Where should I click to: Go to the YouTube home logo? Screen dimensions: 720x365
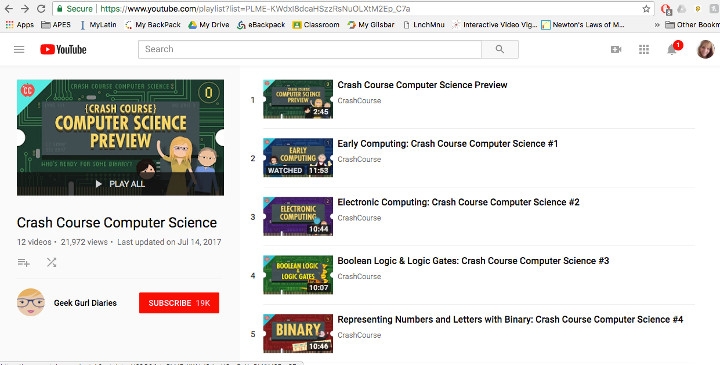(x=63, y=50)
